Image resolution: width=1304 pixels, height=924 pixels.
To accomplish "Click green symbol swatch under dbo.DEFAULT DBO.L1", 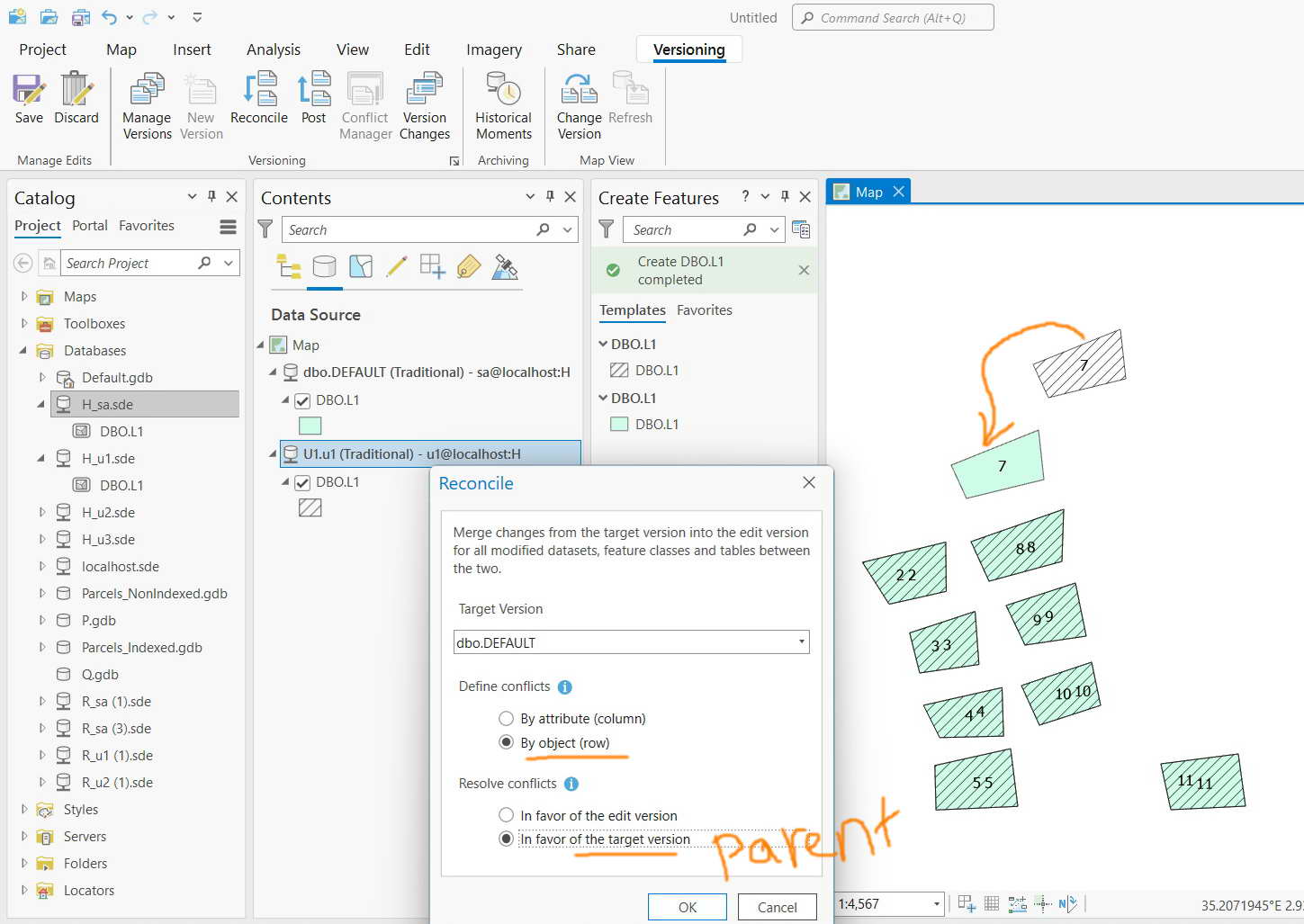I will tap(310, 426).
